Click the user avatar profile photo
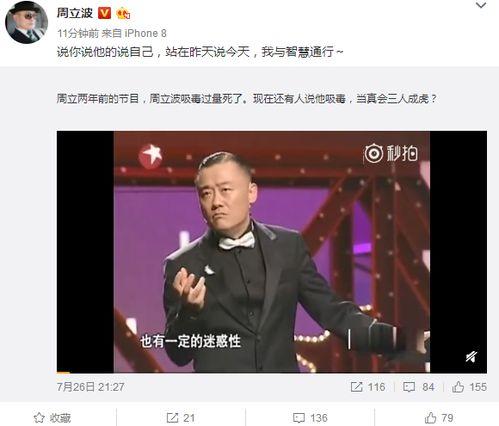 click(26, 22)
